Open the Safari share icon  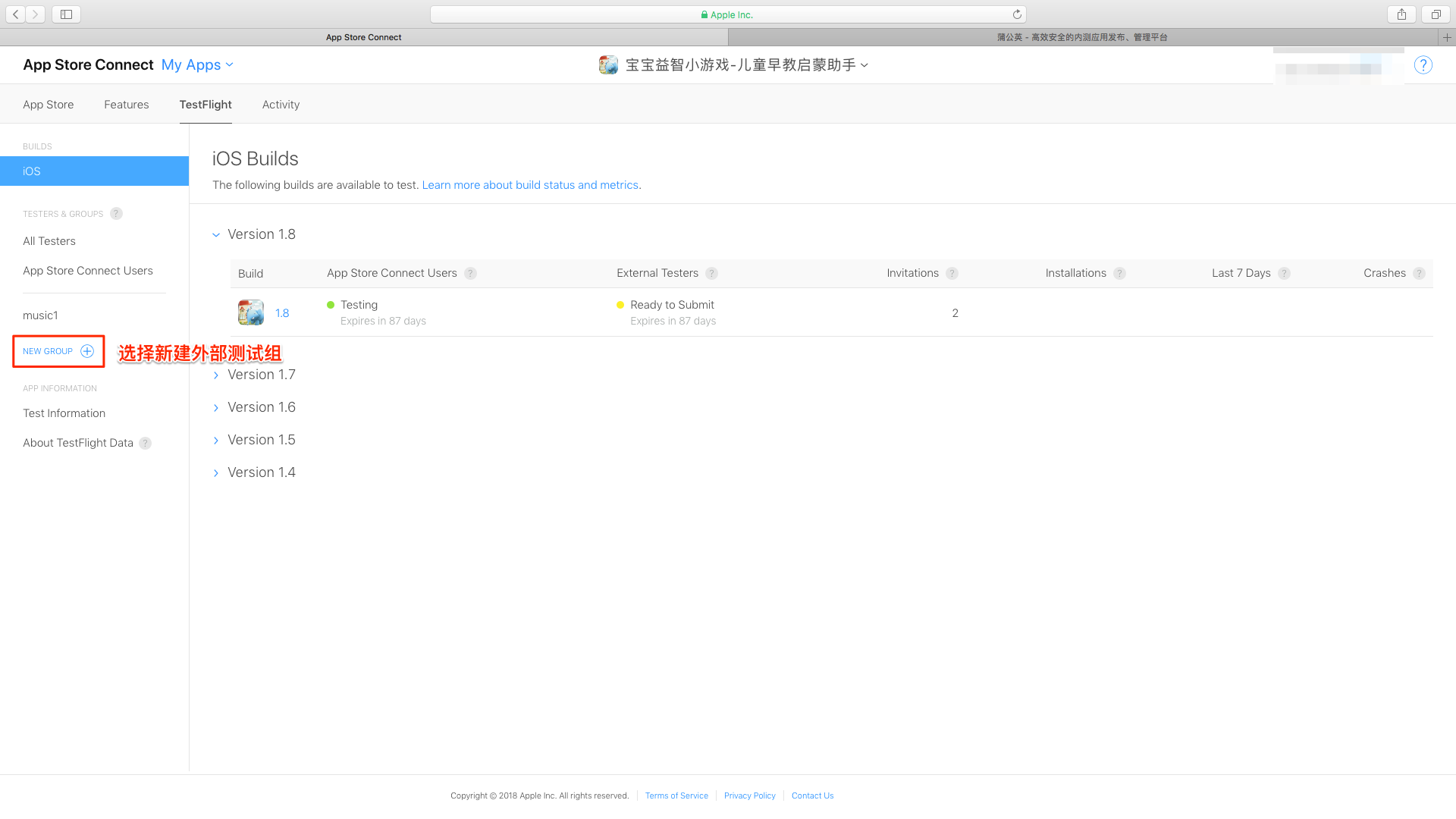(x=1401, y=14)
